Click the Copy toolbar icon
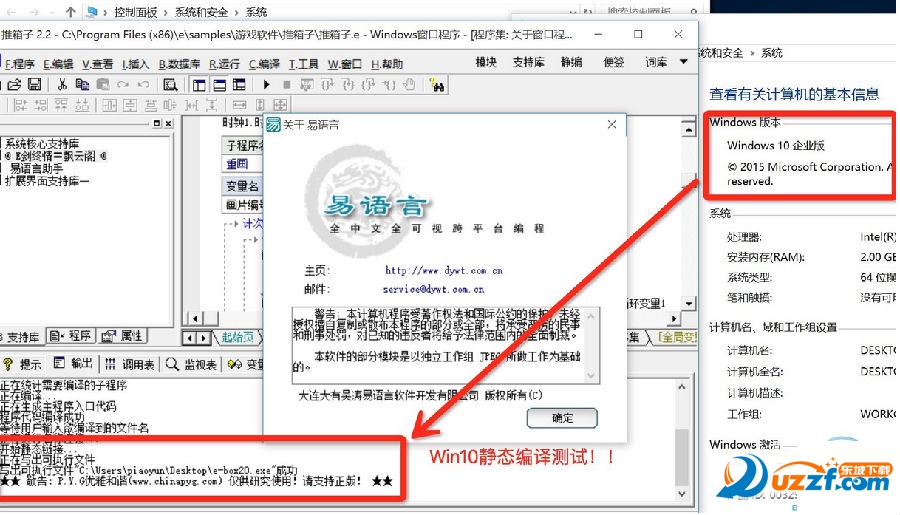Image resolution: width=900 pixels, height=515 pixels. (x=82, y=85)
